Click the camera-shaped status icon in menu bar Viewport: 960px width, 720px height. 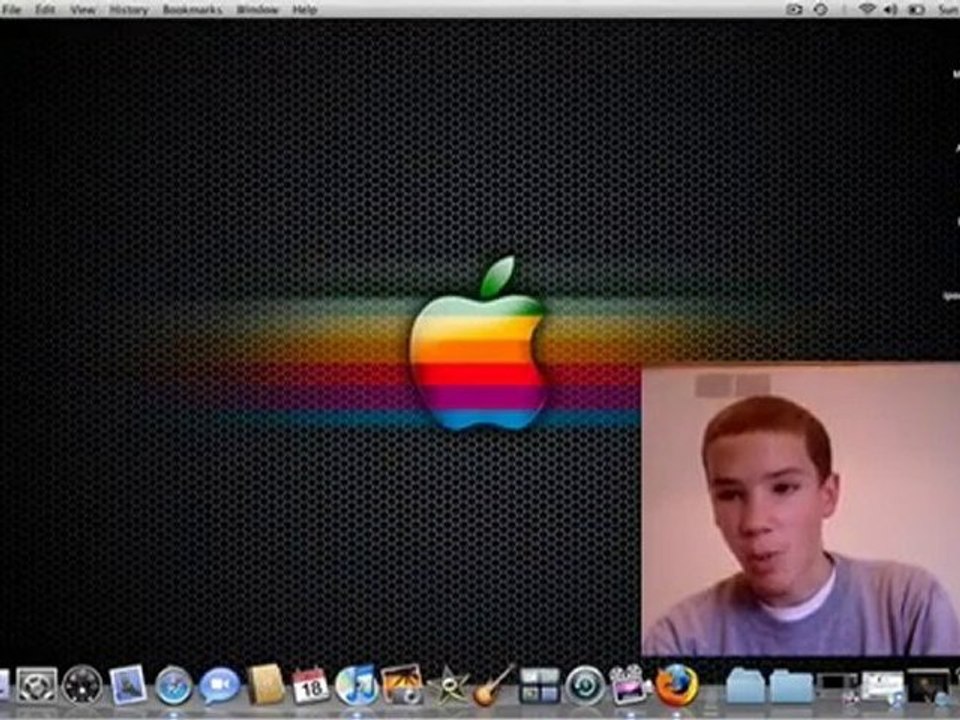point(794,9)
